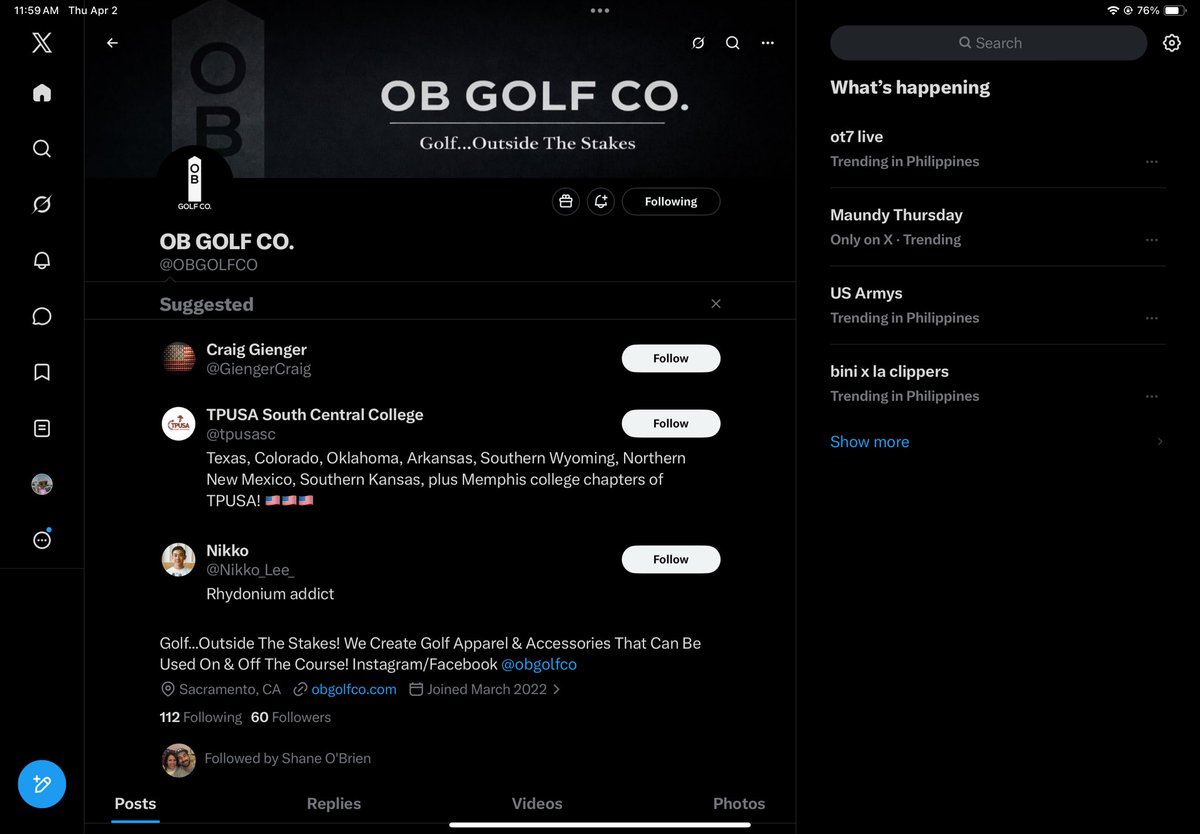Screen dimensions: 1200x834
Task: Open iPad multitasking three-dot menu
Action: 600,10
